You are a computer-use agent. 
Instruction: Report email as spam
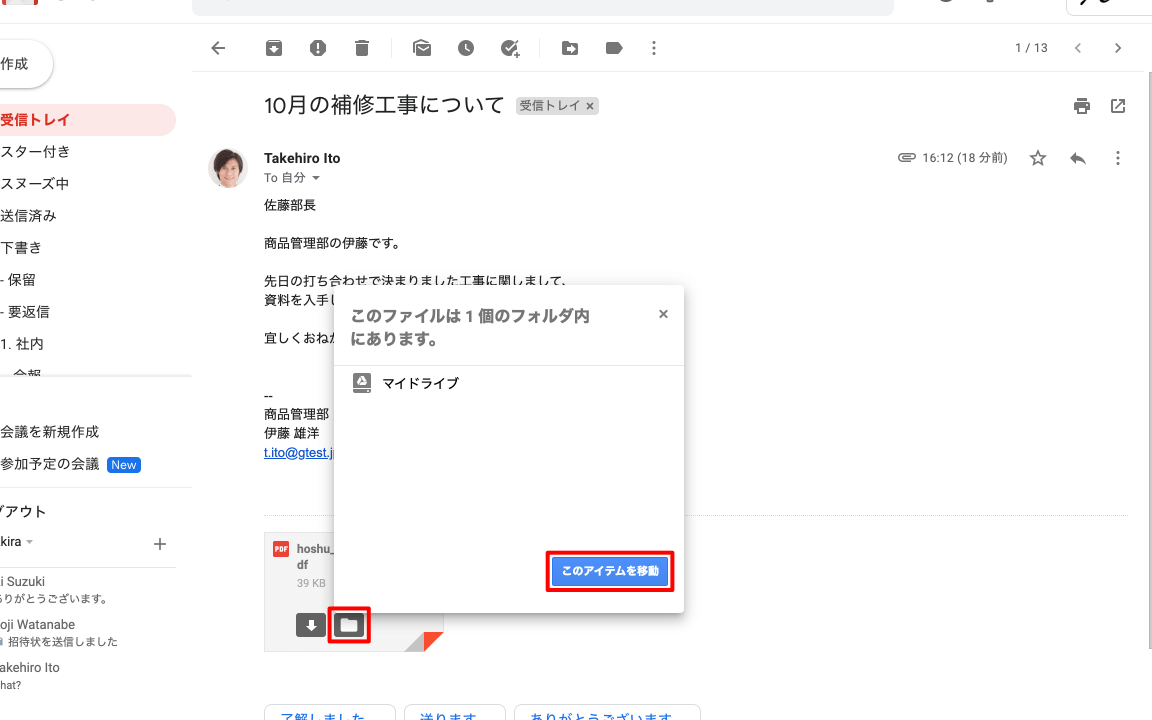317,48
